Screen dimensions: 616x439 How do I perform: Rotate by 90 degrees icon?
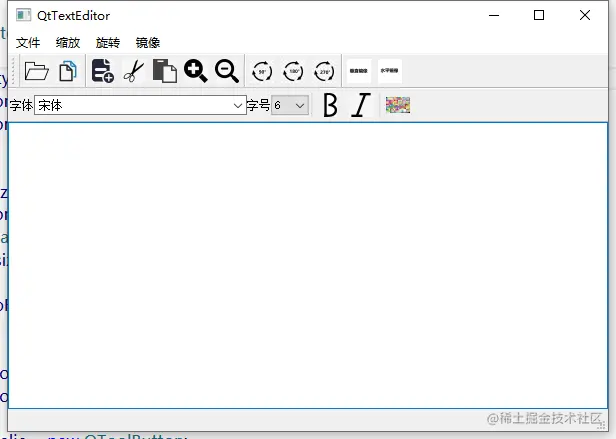click(262, 72)
